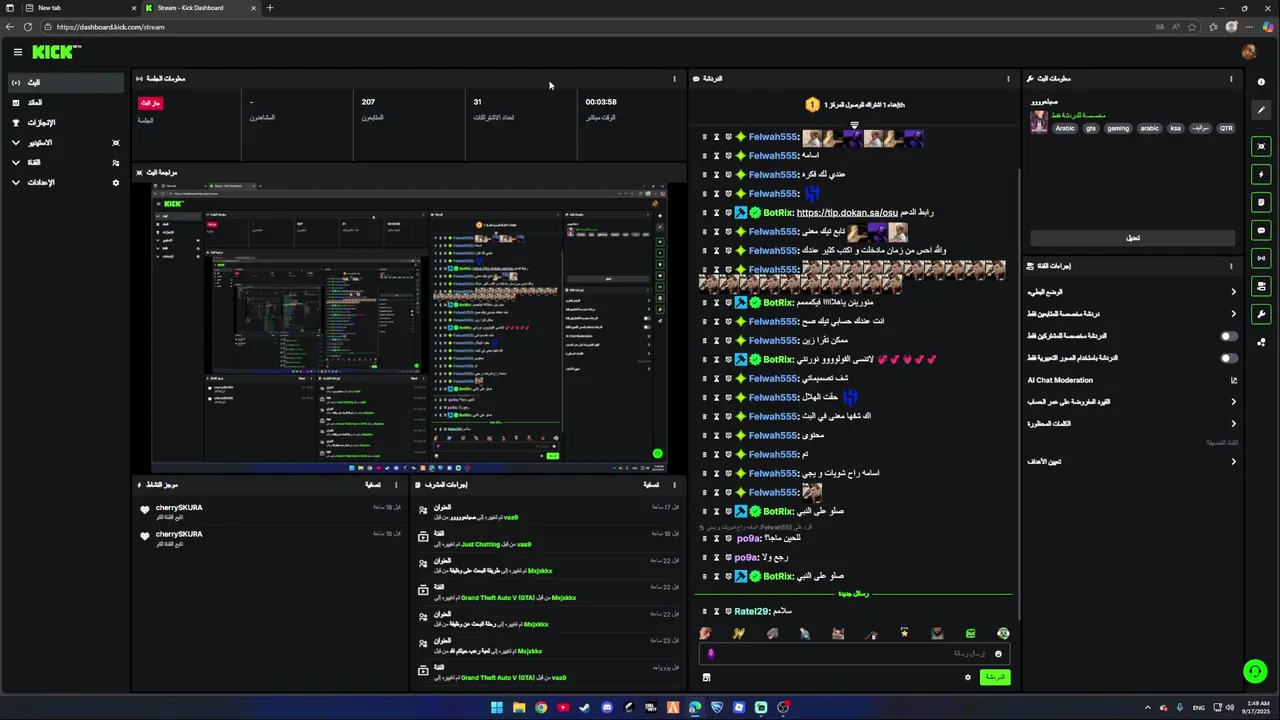The image size is (1280, 720).
Task: Toggle the wrench channel actions widget icon
Action: (x=1261, y=314)
